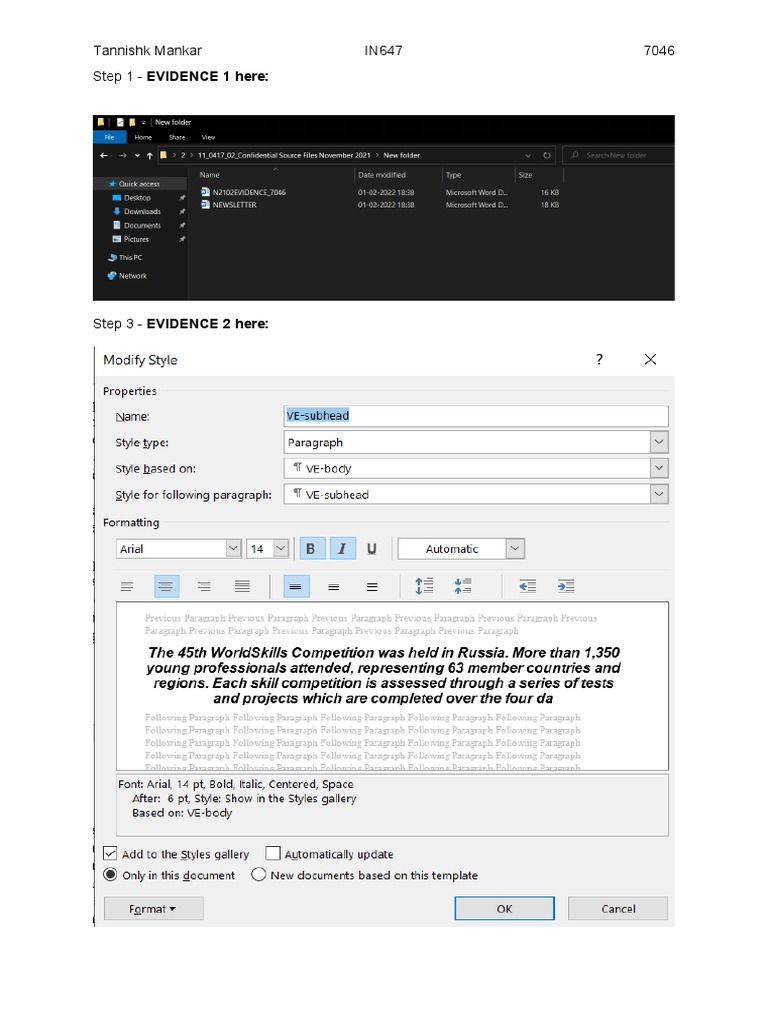This screenshot has width=768, height=1024.
Task: Edit the style Name field
Action: tap(476, 416)
